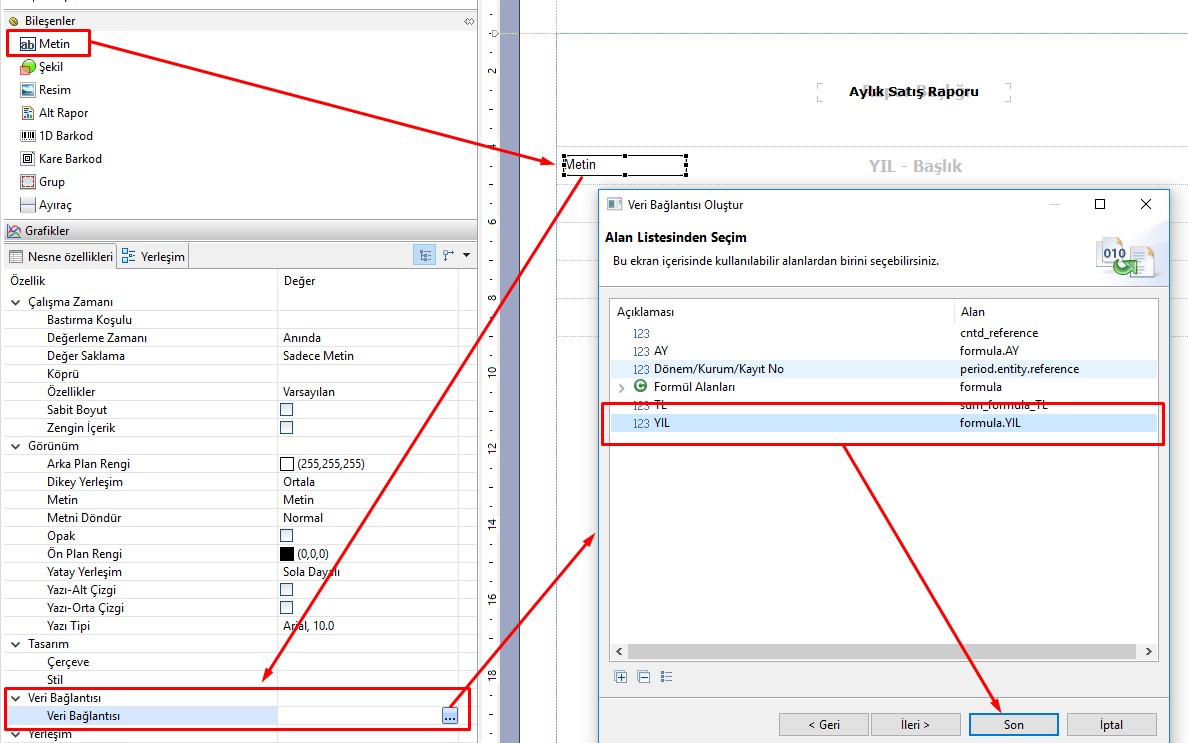The height and width of the screenshot is (743, 1188).
Task: Click the Arka Plan Rengi white swatch
Action: pos(287,464)
